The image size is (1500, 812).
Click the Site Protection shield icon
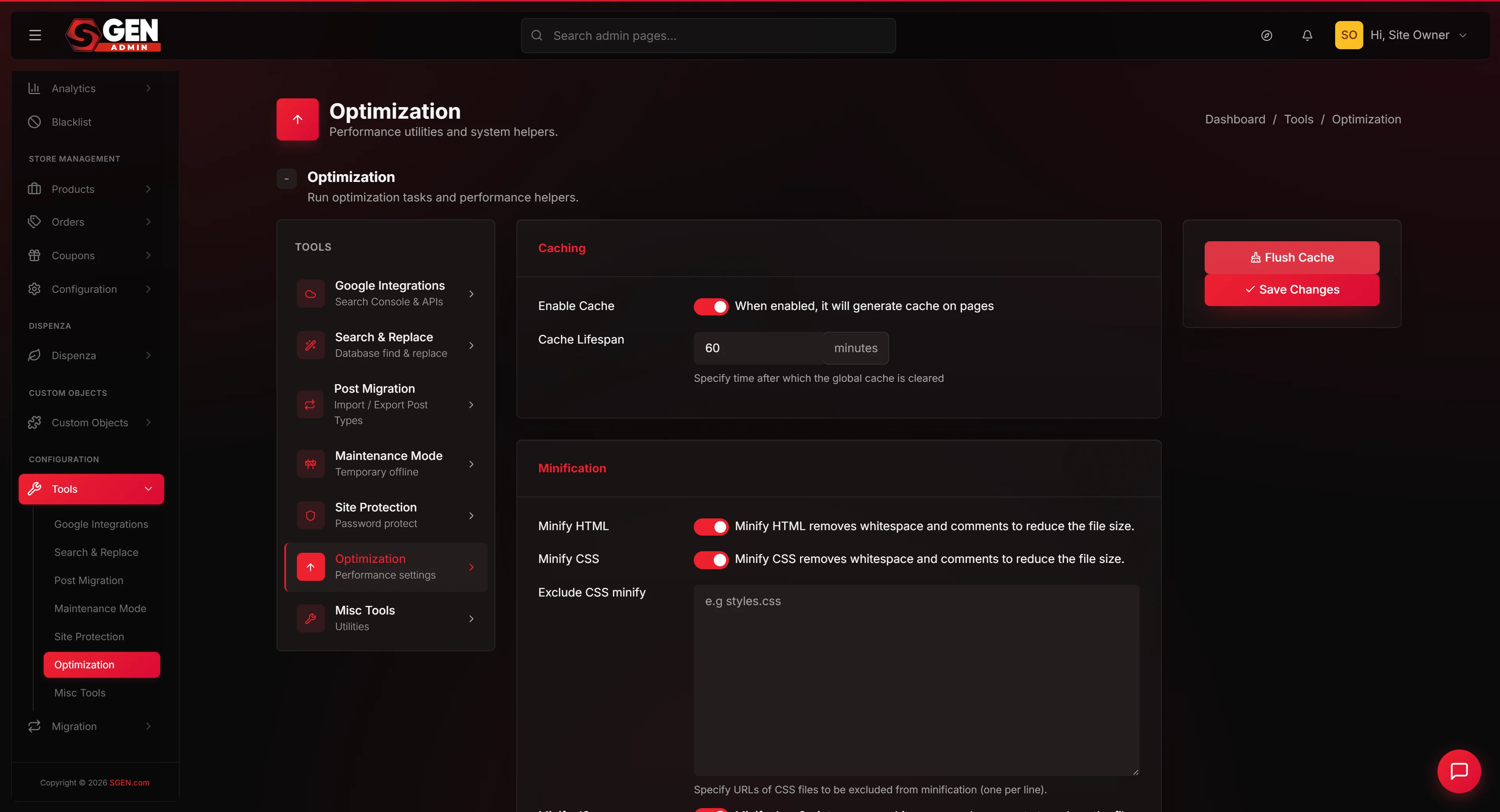tap(311, 515)
